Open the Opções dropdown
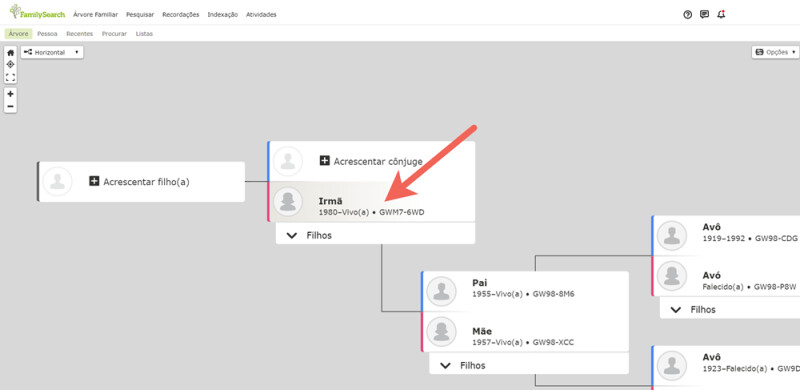 (x=776, y=52)
